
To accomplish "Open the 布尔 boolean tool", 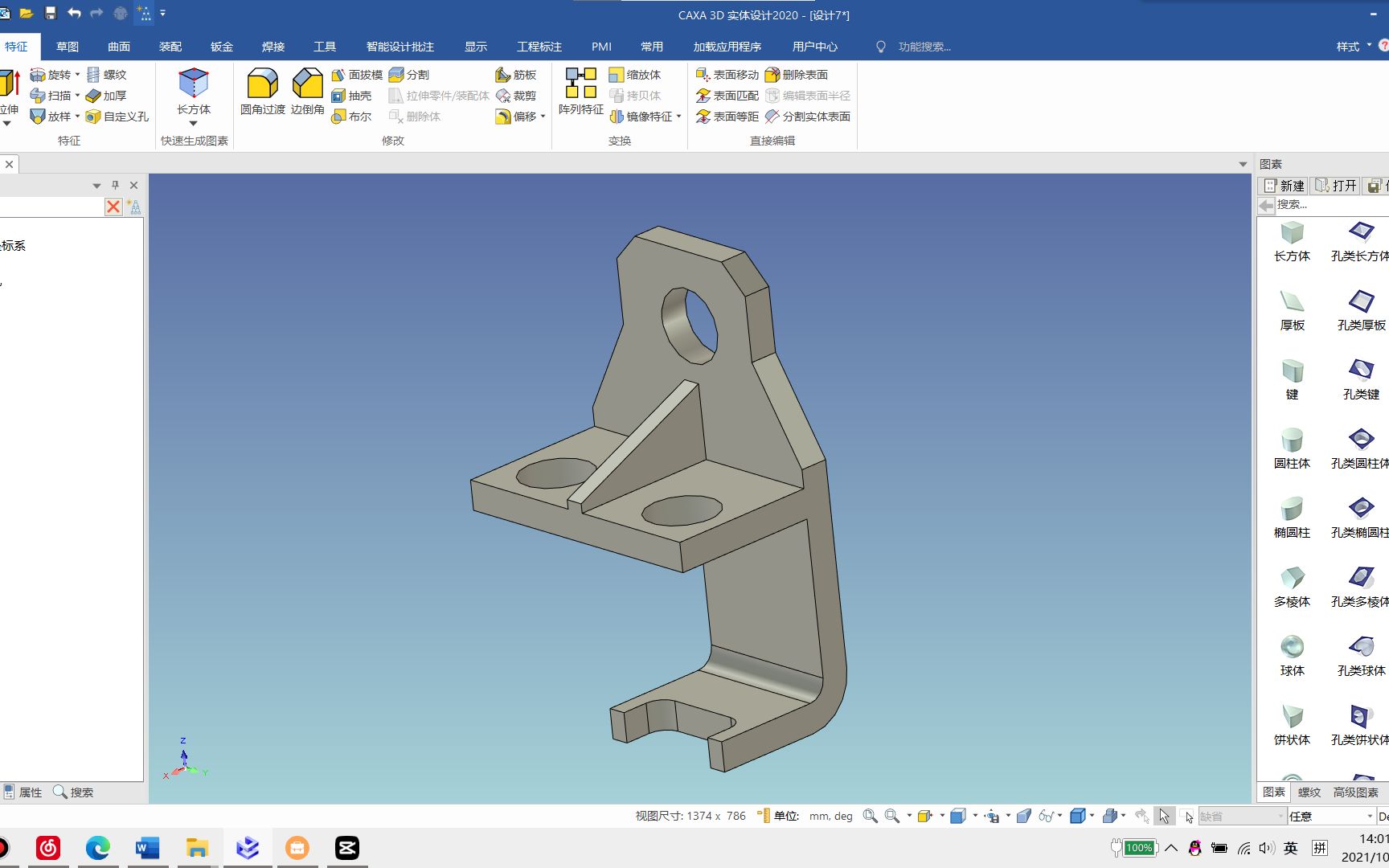I will [x=351, y=117].
